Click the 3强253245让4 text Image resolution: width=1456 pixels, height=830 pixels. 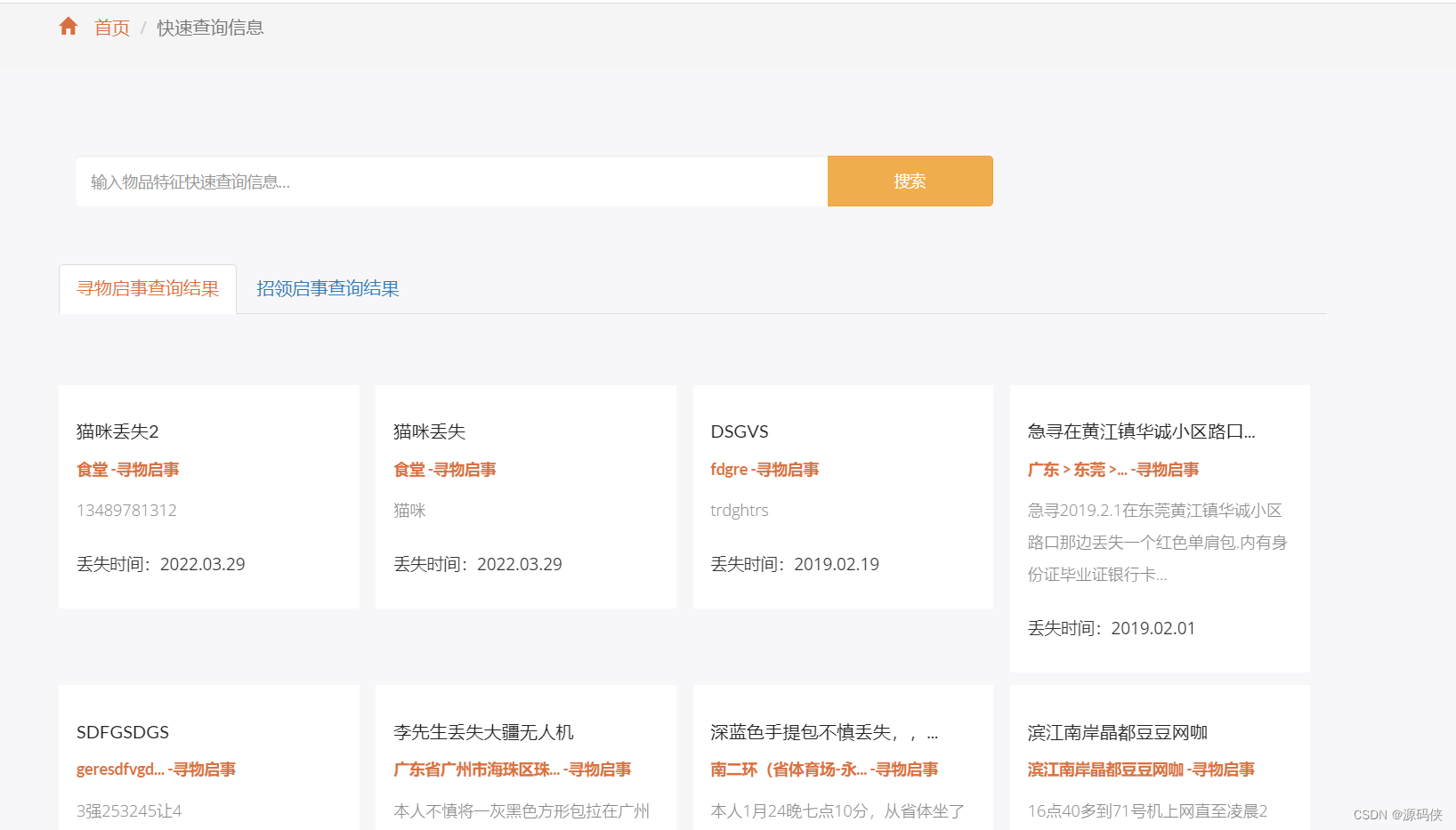click(129, 810)
